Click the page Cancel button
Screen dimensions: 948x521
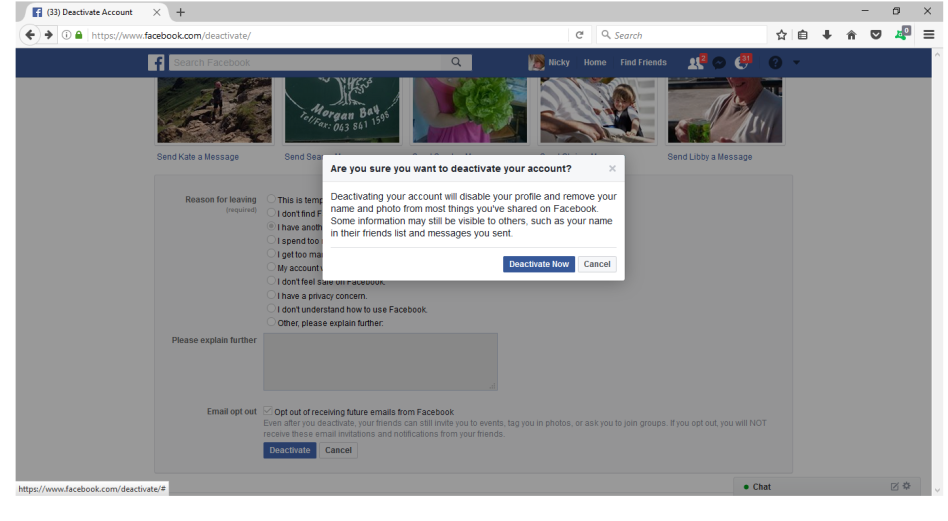[338, 450]
